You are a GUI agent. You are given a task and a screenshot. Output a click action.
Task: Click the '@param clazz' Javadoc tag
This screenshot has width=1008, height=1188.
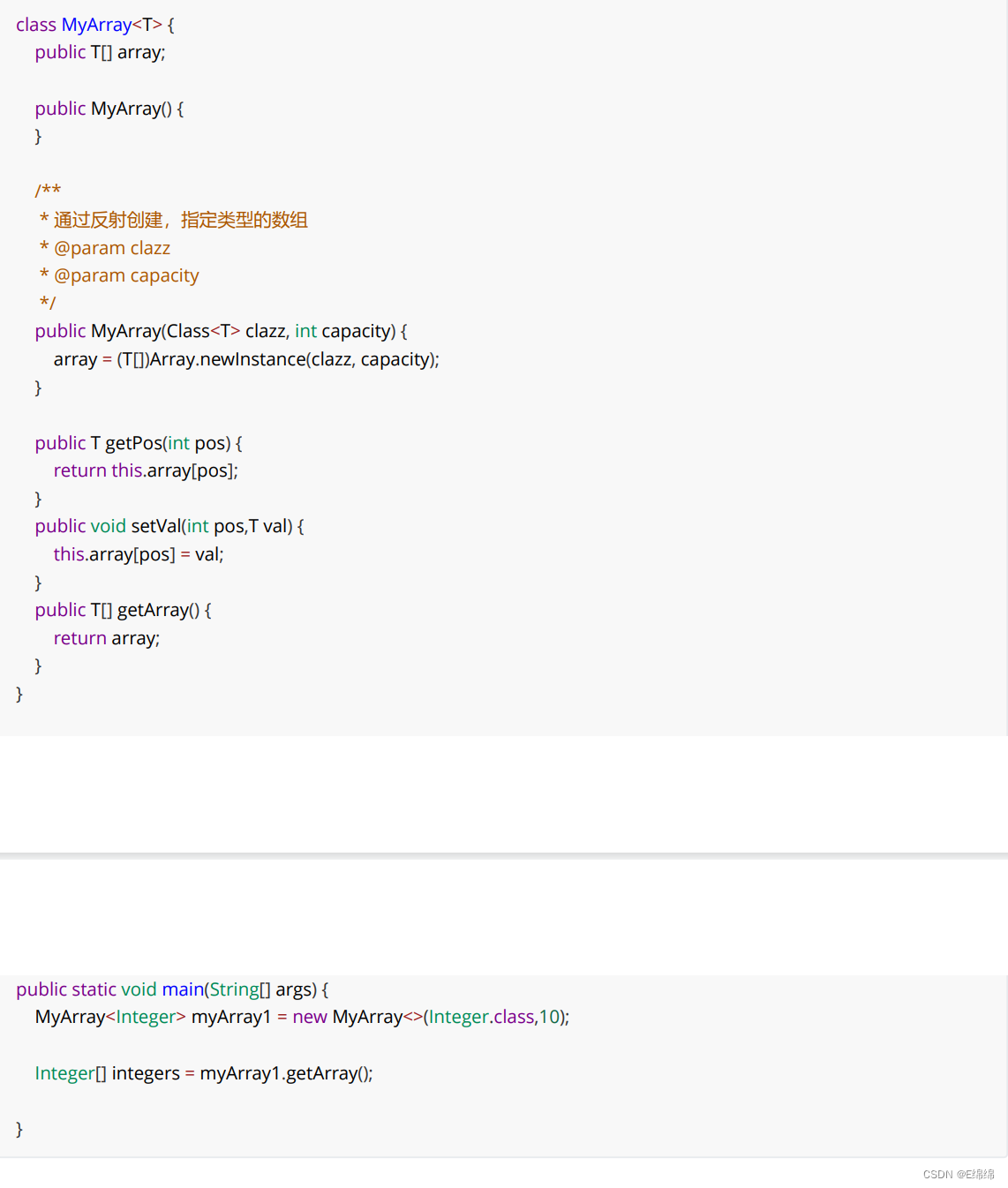tap(111, 248)
